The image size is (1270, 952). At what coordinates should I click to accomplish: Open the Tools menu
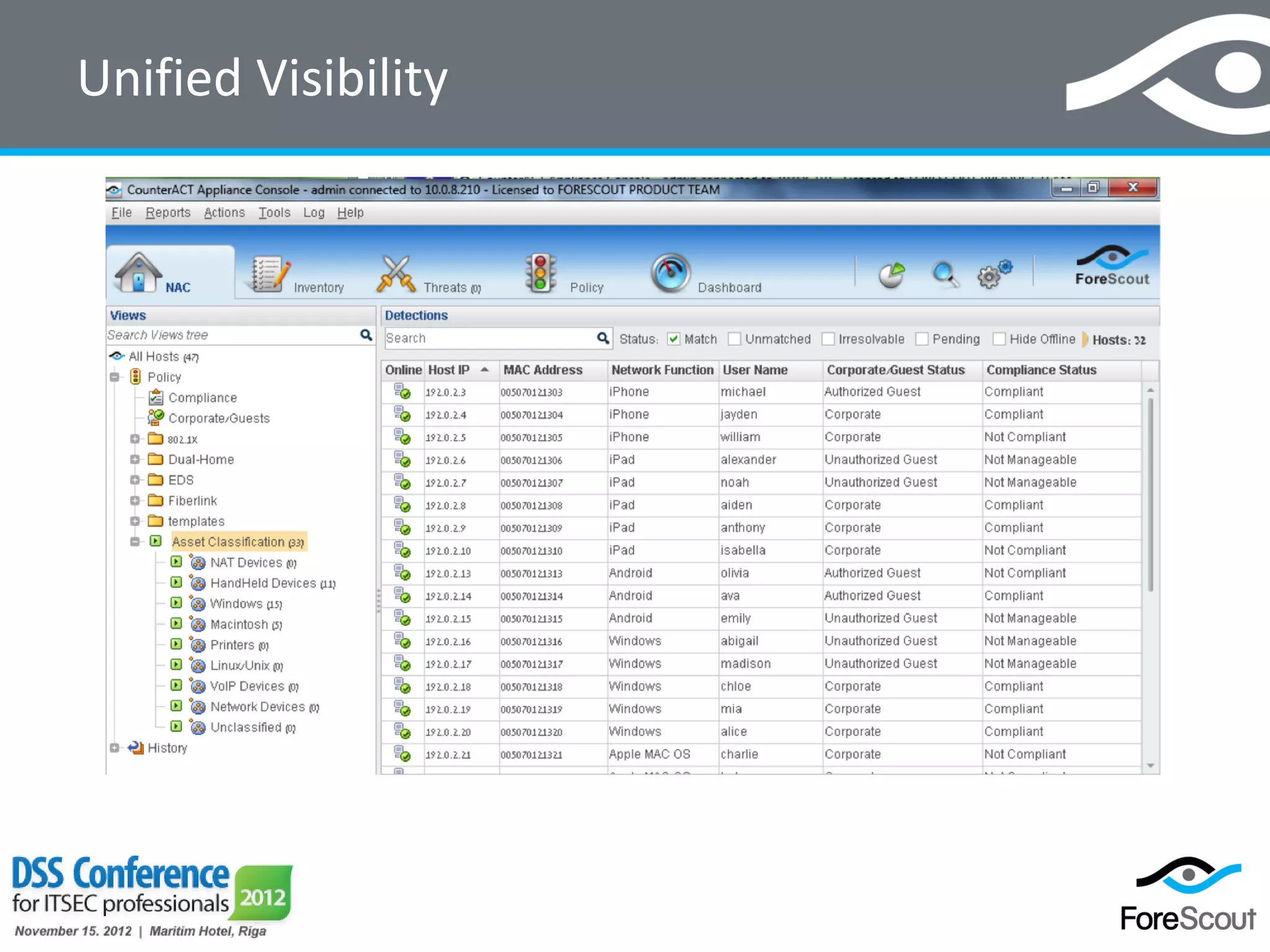(x=275, y=213)
